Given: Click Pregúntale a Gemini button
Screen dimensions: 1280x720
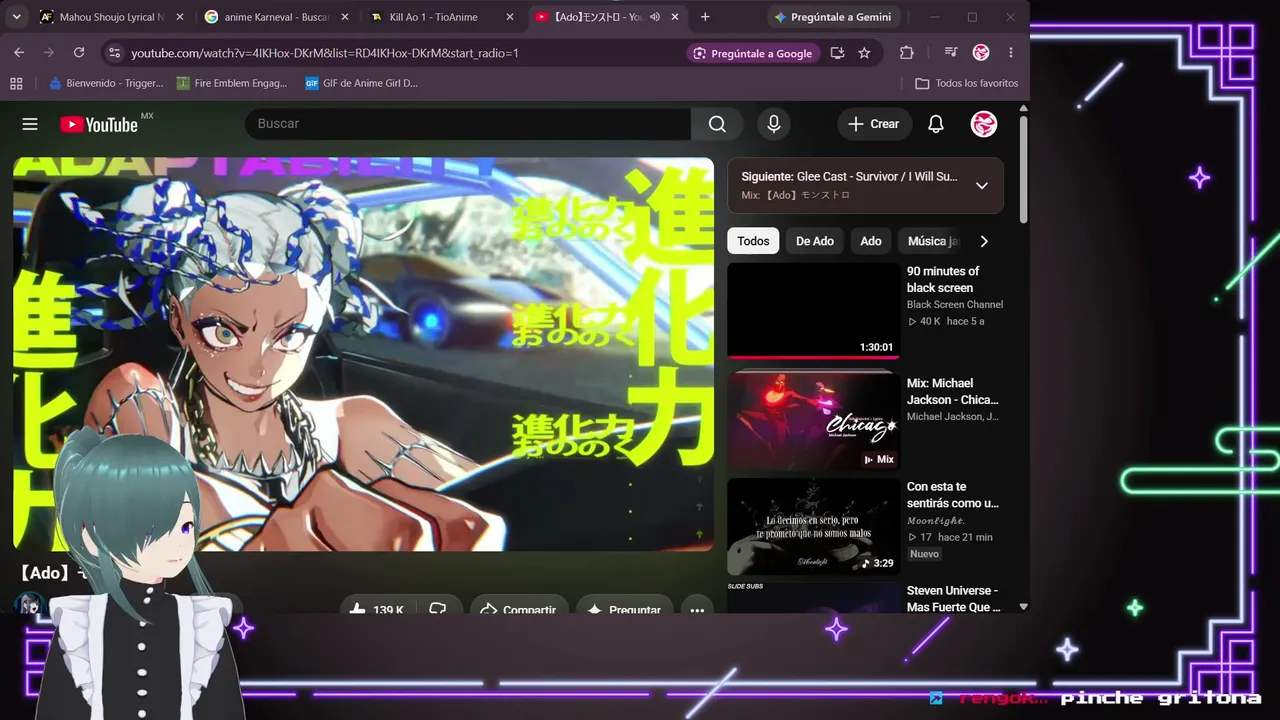Looking at the screenshot, I should click(832, 17).
